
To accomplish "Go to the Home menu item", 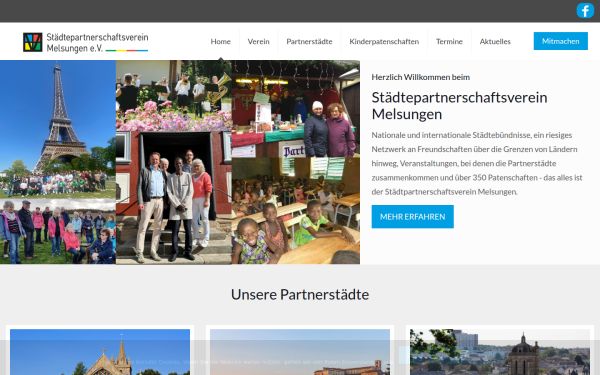I will click(220, 41).
